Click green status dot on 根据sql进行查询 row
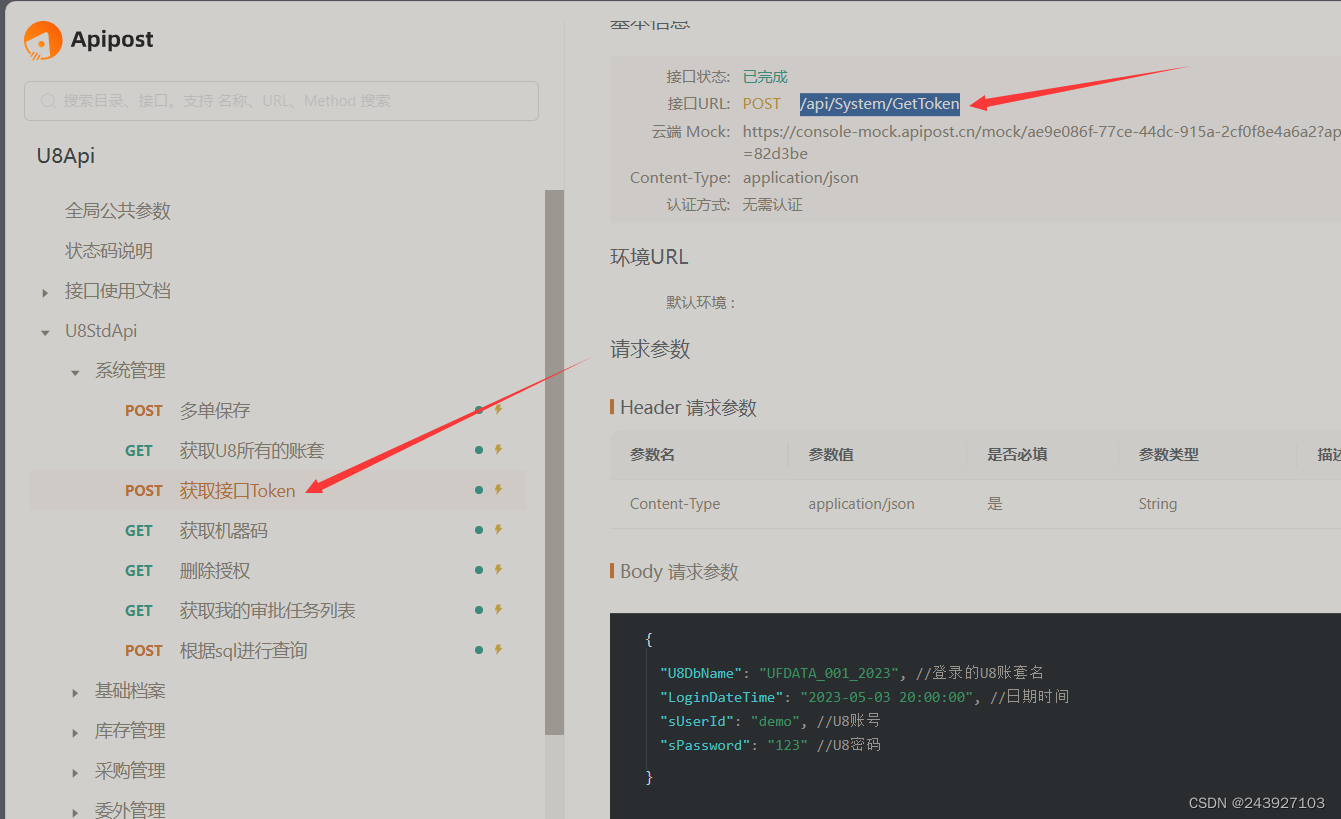 [x=479, y=650]
